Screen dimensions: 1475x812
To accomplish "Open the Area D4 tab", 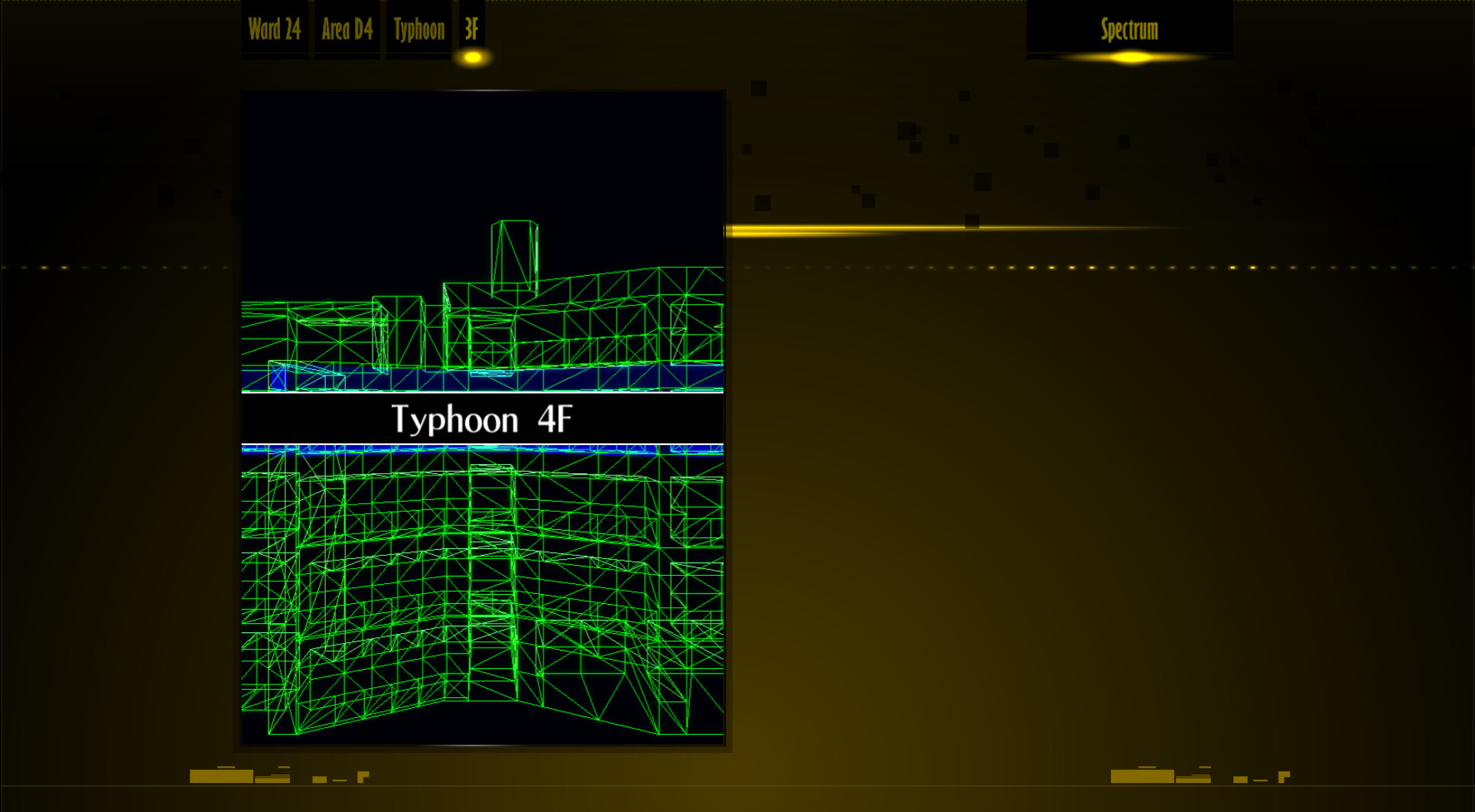I will tap(347, 30).
